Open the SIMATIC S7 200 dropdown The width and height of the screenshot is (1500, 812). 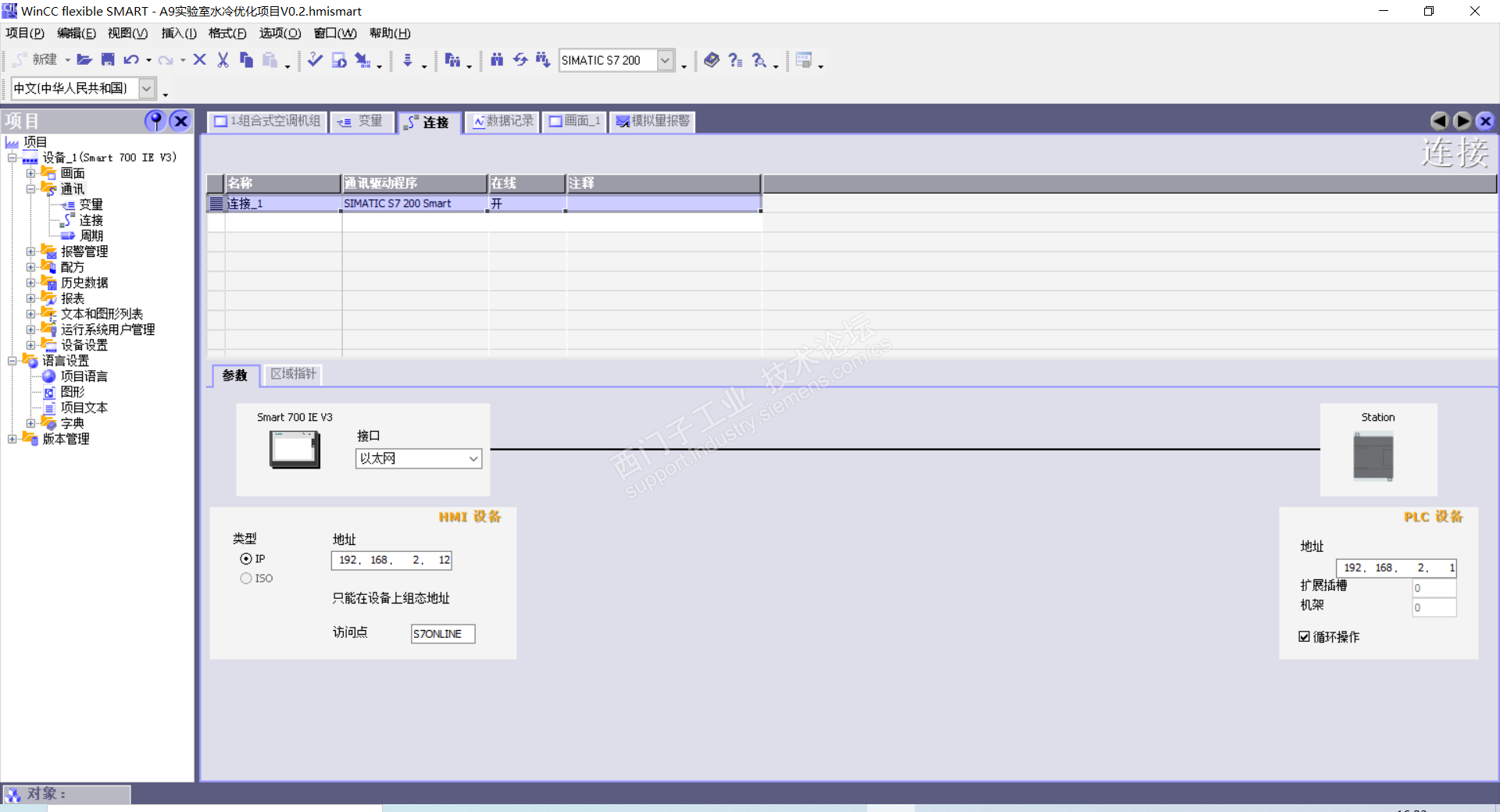click(x=666, y=60)
